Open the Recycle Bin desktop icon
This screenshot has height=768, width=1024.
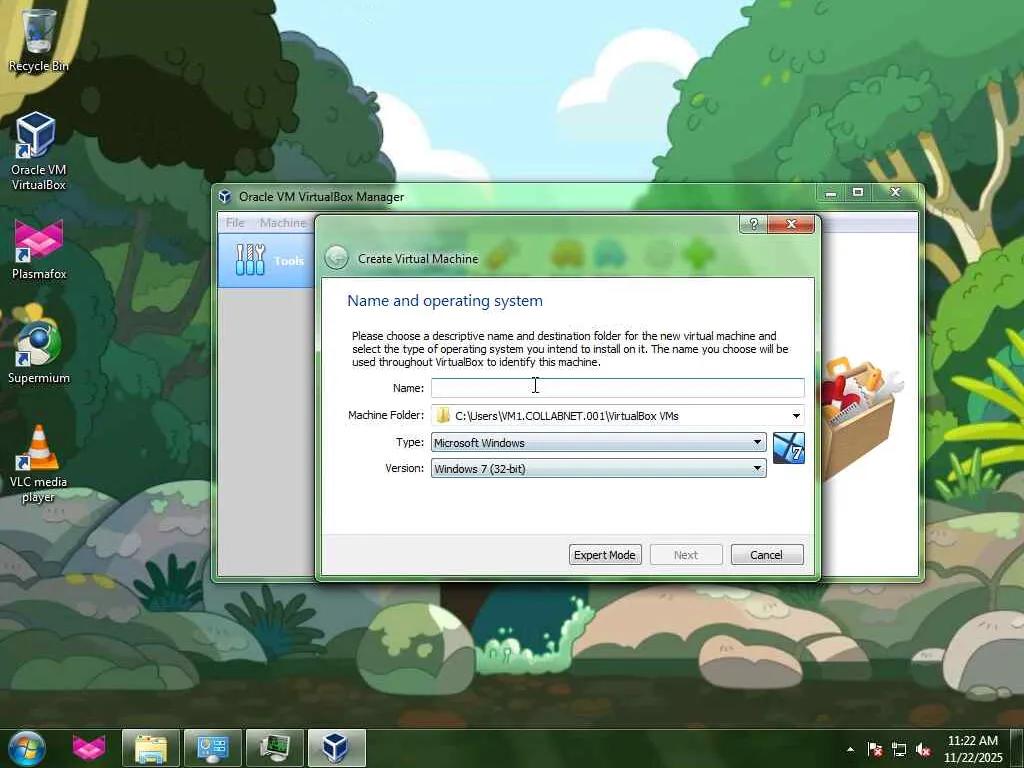point(38,39)
